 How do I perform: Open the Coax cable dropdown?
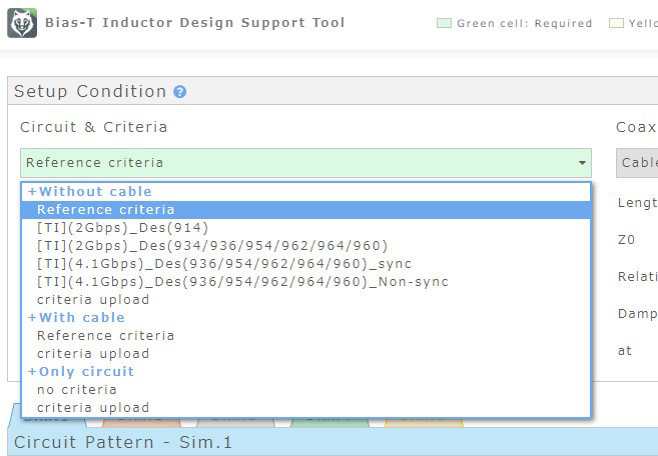(x=638, y=163)
